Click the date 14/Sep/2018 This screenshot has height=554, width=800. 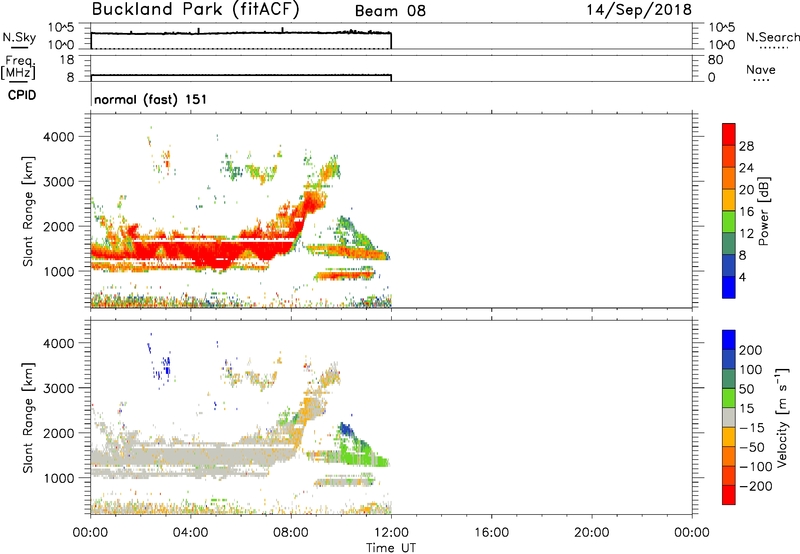click(639, 10)
